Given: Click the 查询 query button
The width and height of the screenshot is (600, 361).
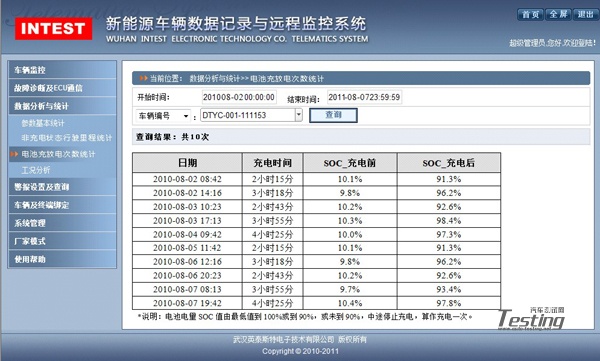Looking at the screenshot, I should pyautogui.click(x=333, y=115).
